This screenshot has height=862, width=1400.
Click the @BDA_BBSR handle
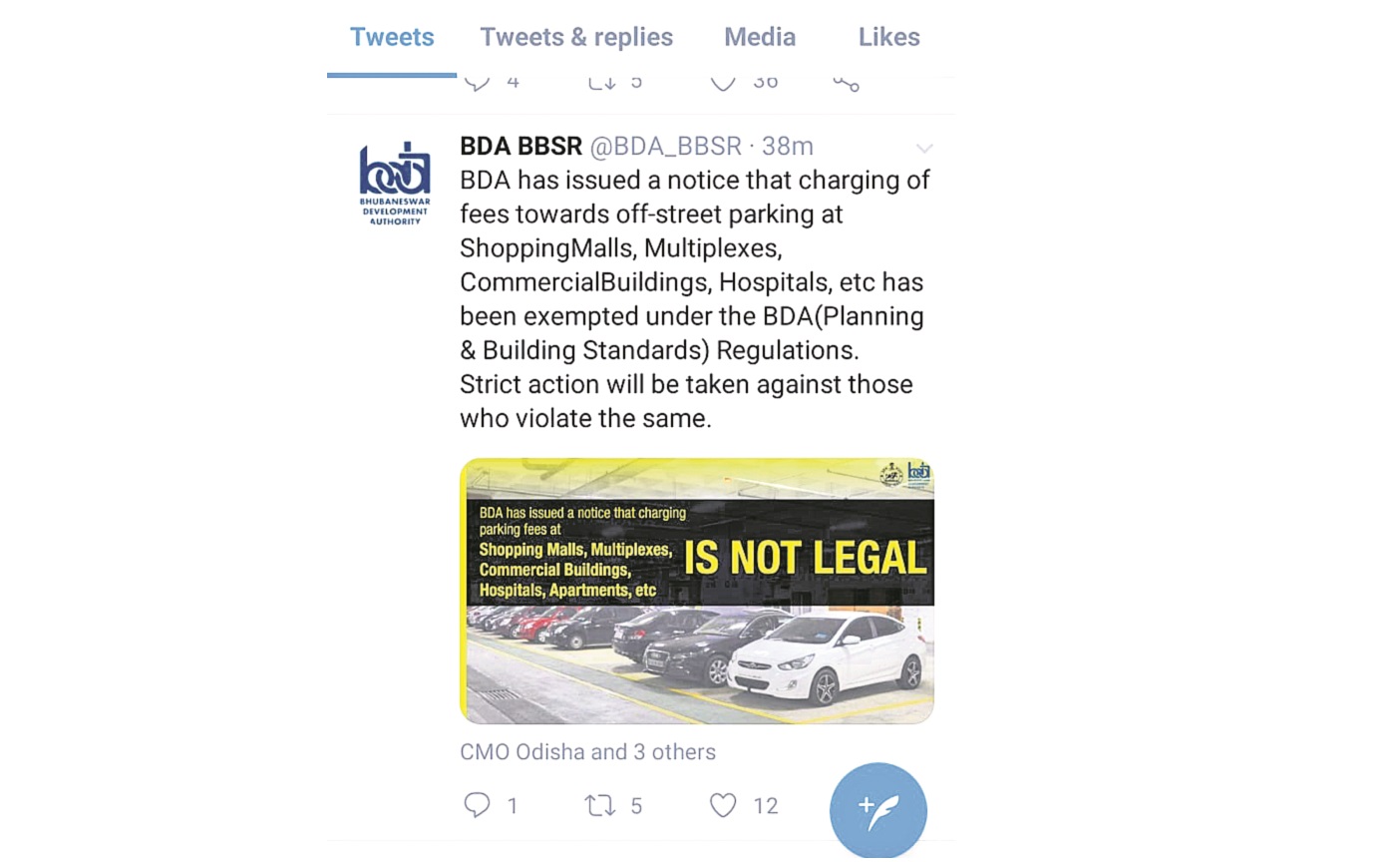pyautogui.click(x=665, y=147)
